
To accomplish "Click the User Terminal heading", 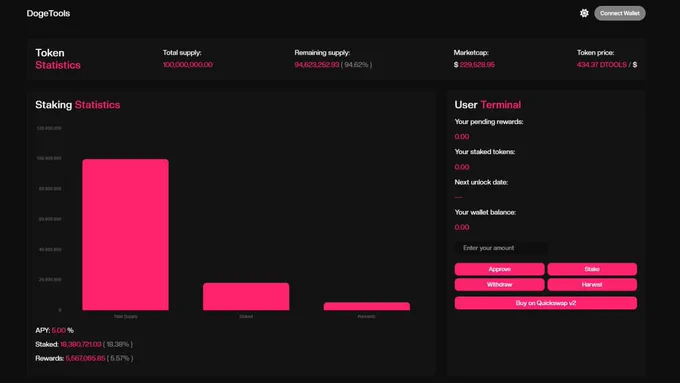I will pos(487,105).
